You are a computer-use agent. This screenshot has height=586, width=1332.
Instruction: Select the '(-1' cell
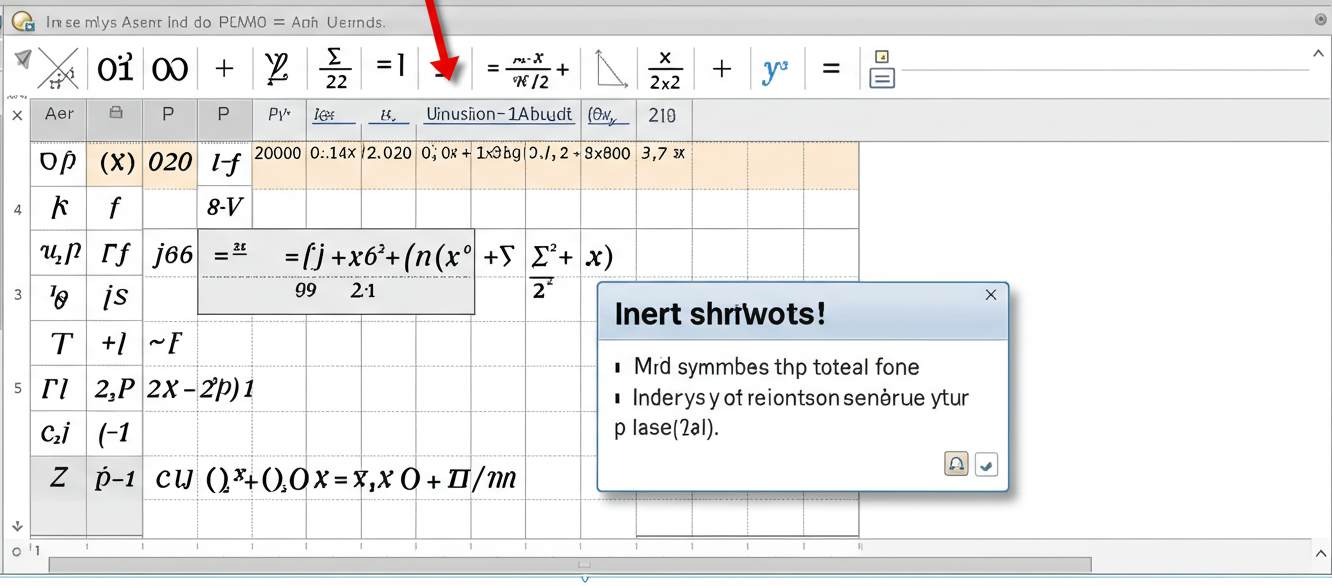[113, 434]
